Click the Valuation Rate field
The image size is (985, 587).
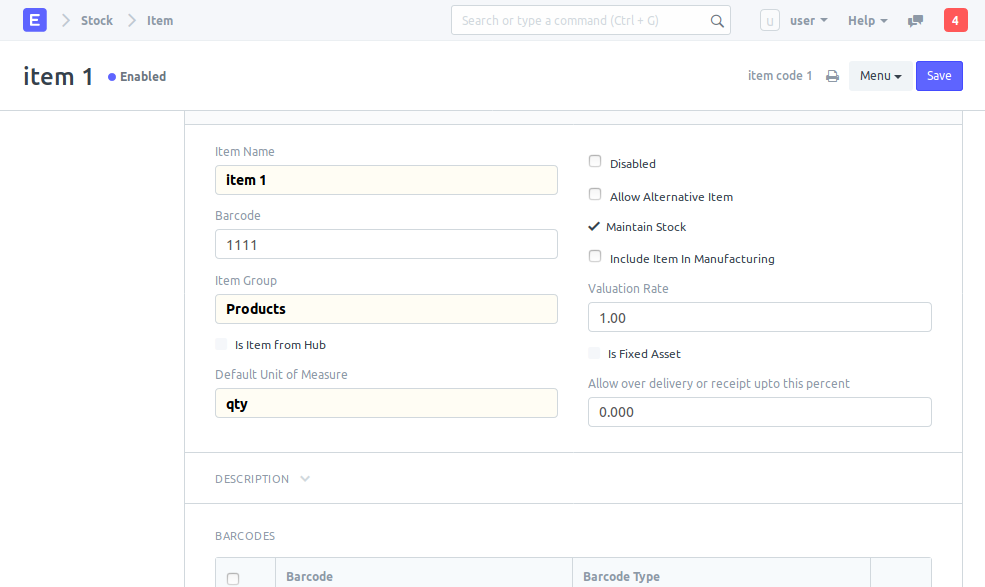(x=759, y=317)
